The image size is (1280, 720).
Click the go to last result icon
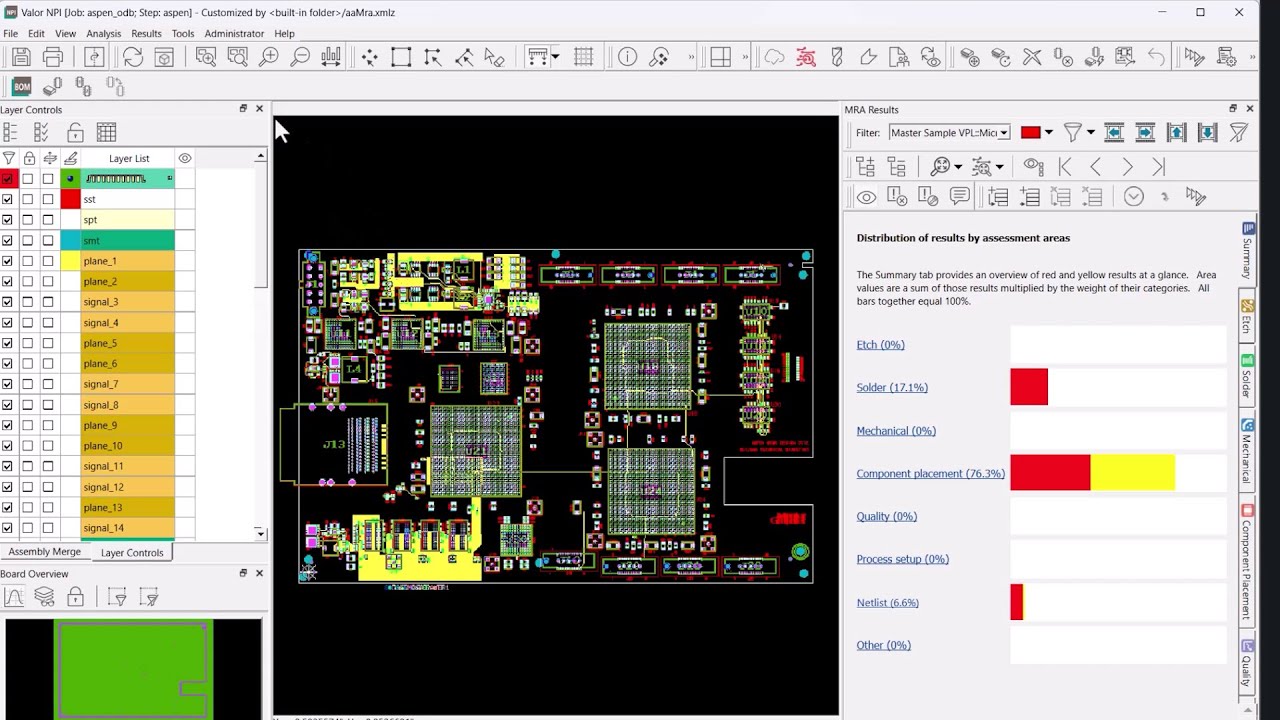pos(1159,167)
